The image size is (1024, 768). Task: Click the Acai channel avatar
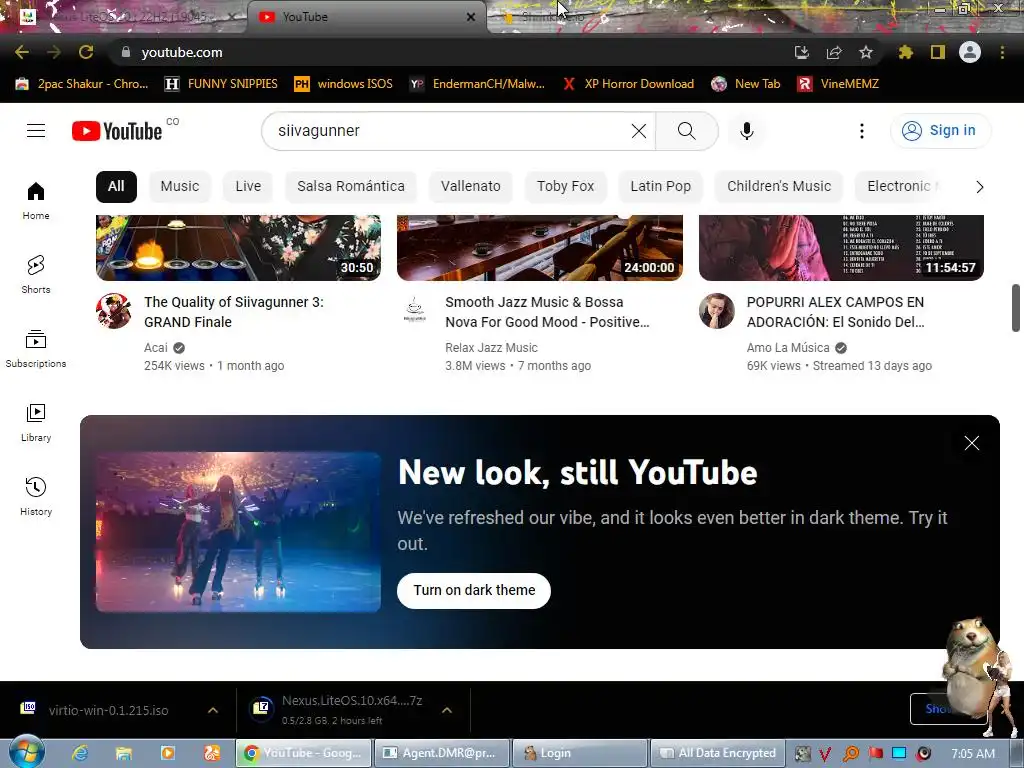tap(114, 311)
